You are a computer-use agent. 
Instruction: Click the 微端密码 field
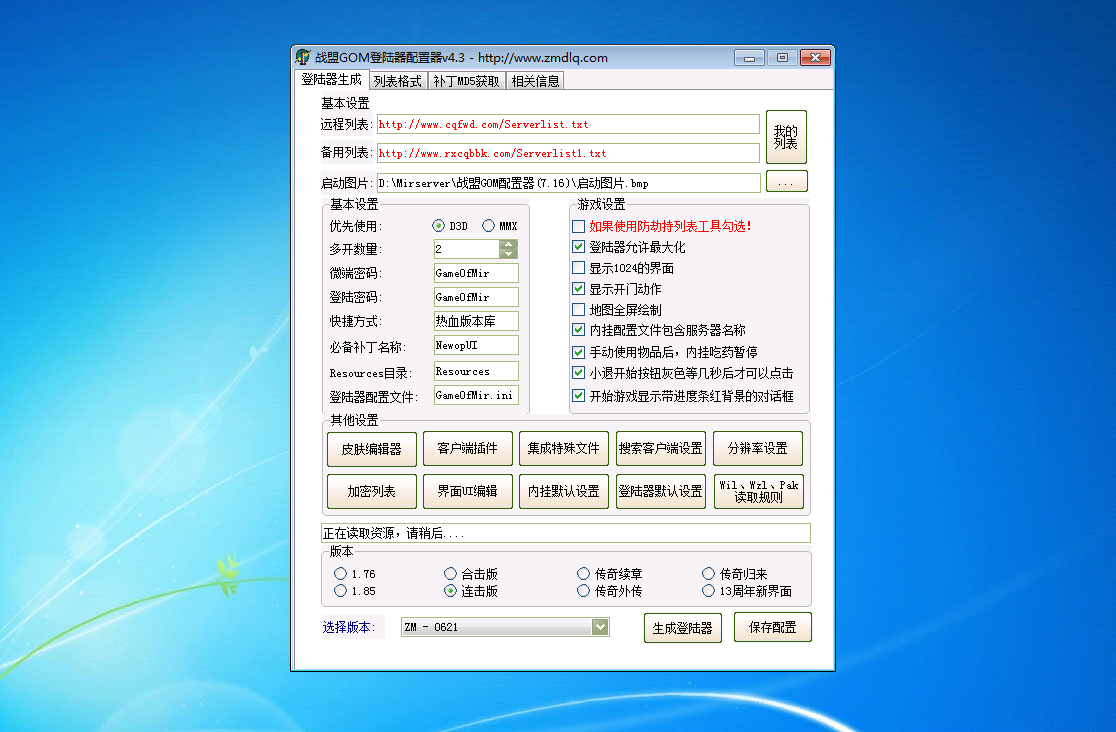click(476, 273)
